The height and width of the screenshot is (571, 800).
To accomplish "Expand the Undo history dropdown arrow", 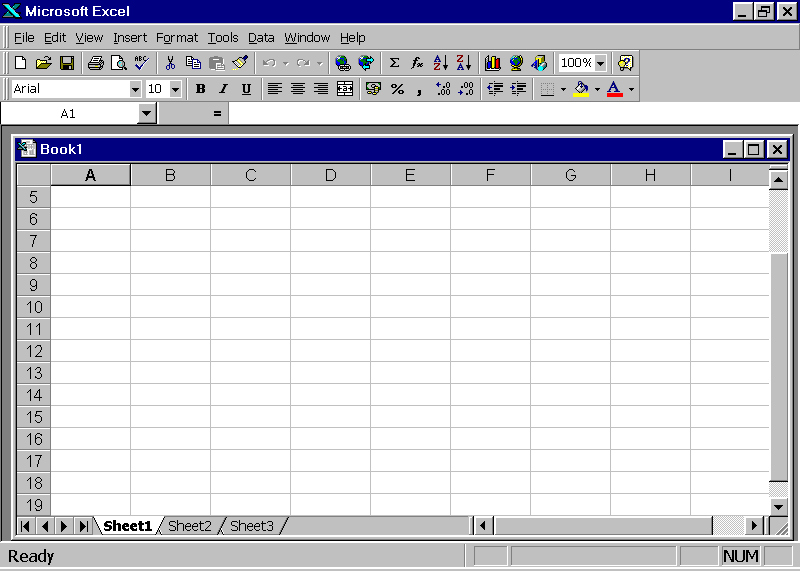I will (x=286, y=63).
